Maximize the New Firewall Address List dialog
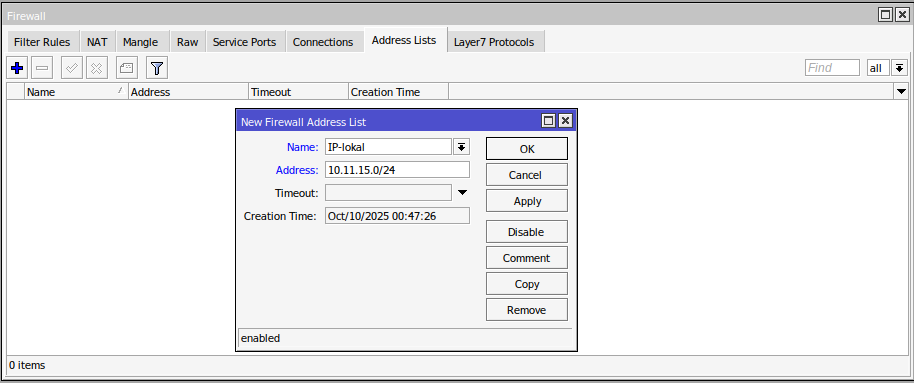Screen dimensions: 914x383 [548, 121]
